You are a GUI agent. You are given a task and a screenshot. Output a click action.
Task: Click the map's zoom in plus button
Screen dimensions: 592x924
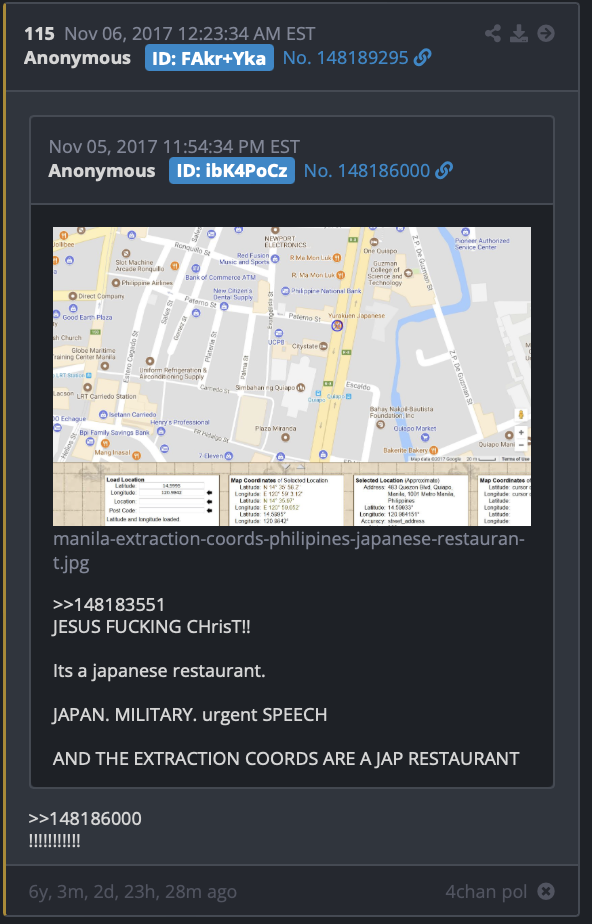[521, 433]
